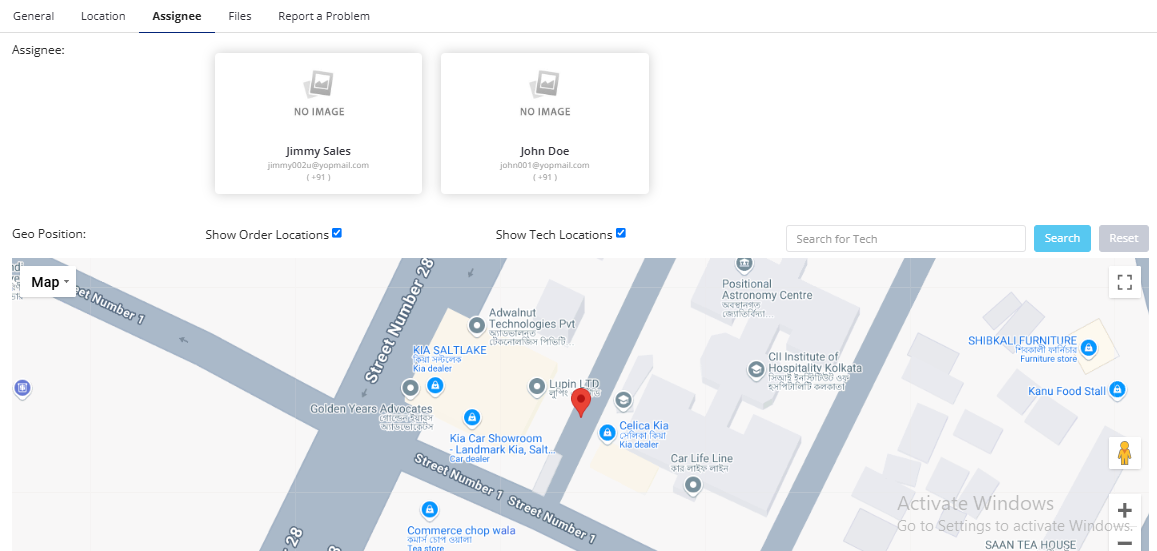This screenshot has width=1157, height=551.
Task: Click the red location pin marker
Action: 581,403
